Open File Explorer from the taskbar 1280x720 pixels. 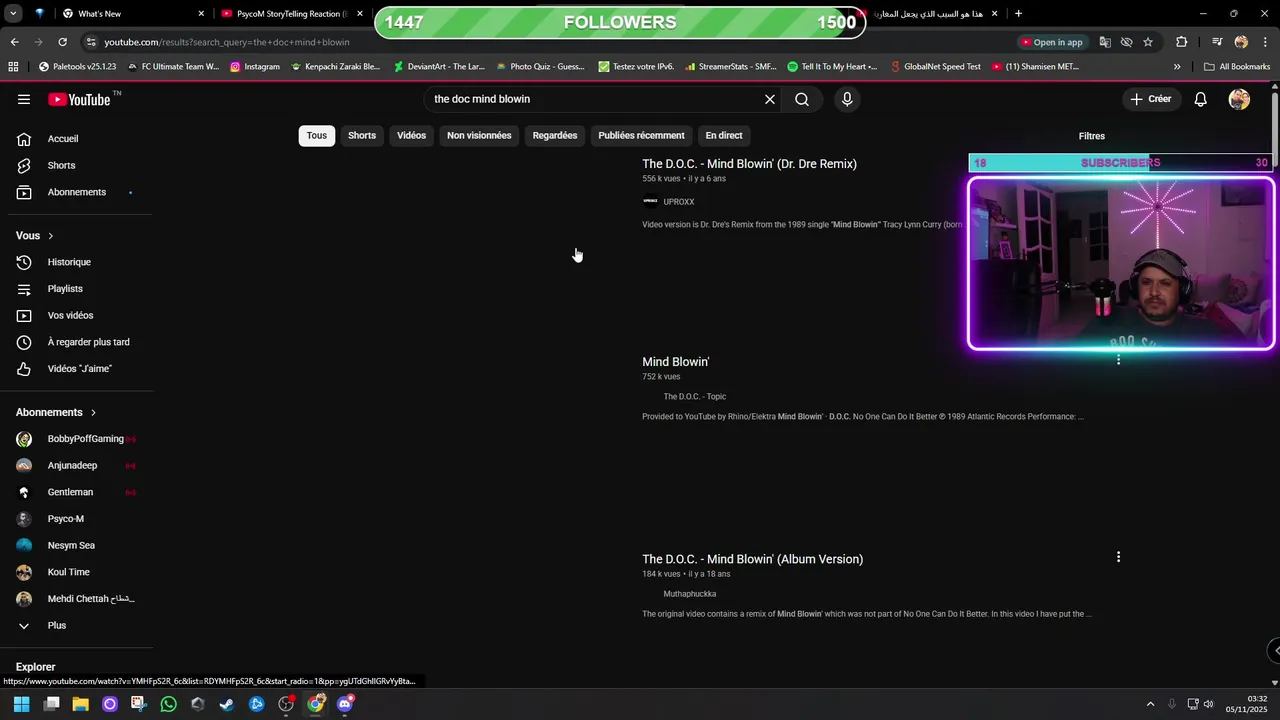(80, 704)
